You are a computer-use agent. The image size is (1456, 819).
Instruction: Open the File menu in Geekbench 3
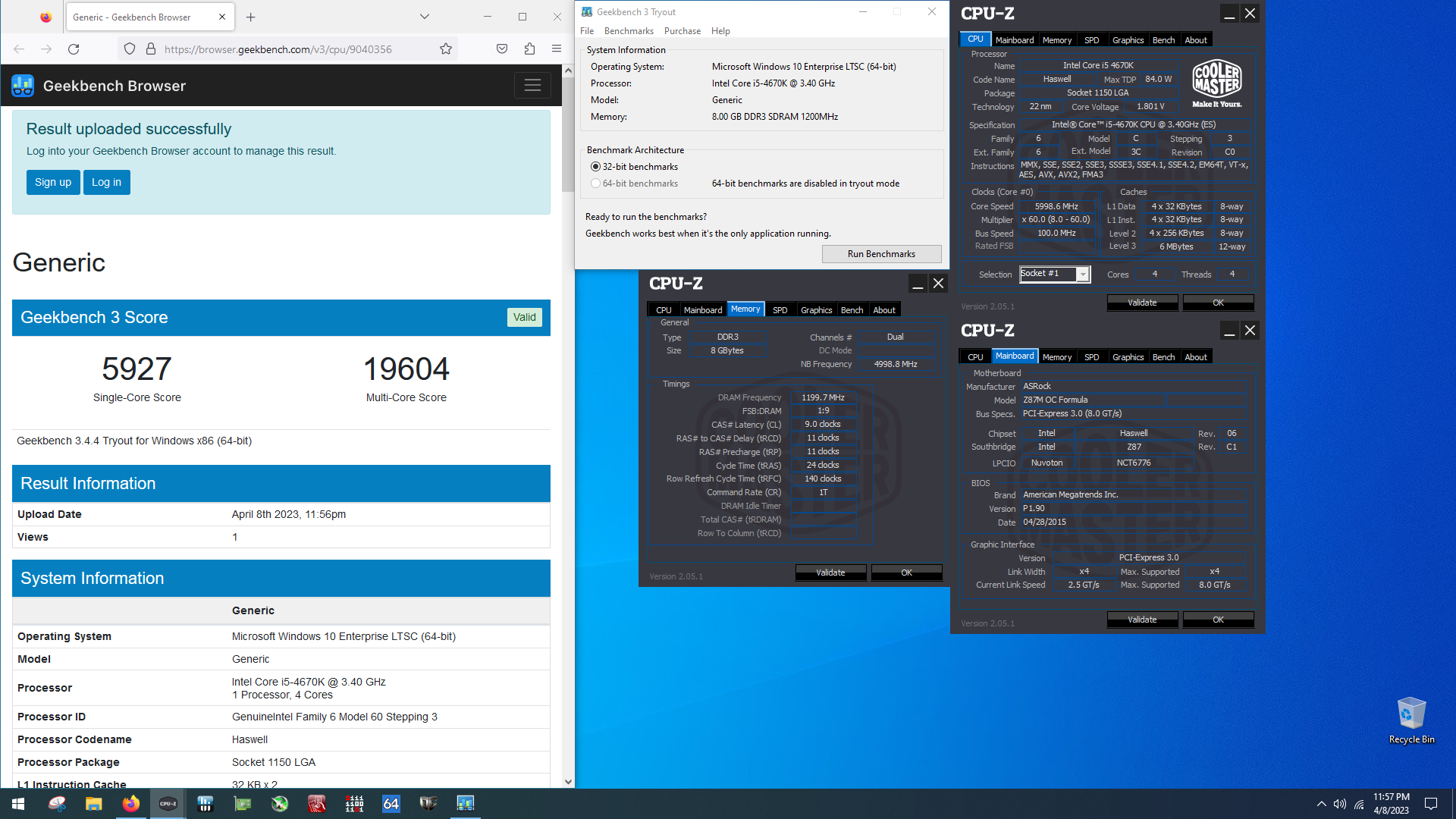[587, 31]
